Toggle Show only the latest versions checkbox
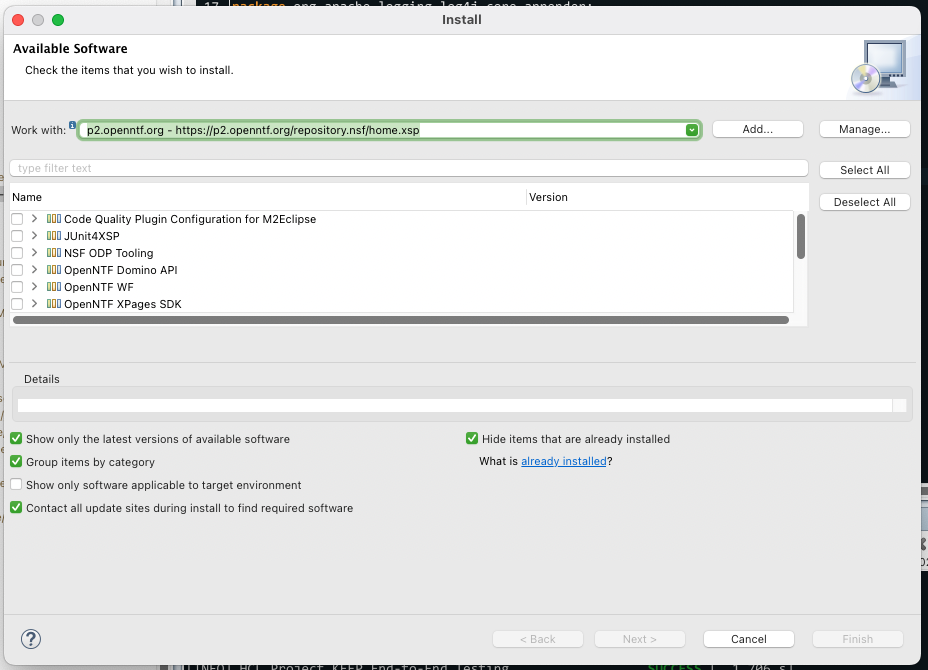 16,439
